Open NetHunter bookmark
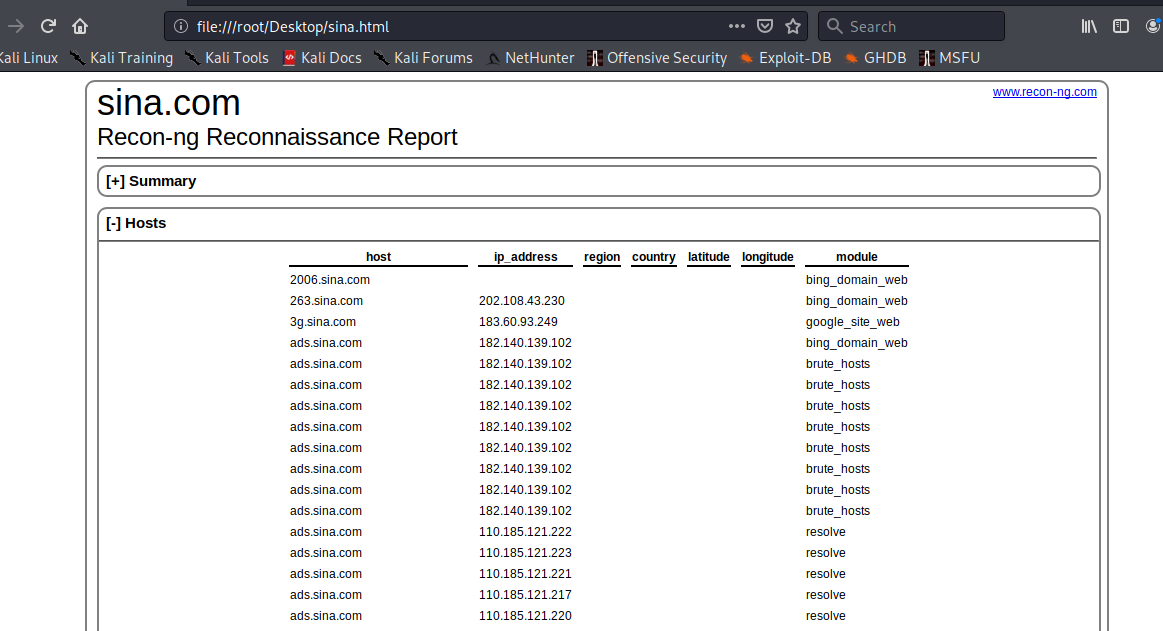The height and width of the screenshot is (631, 1163). [x=530, y=58]
